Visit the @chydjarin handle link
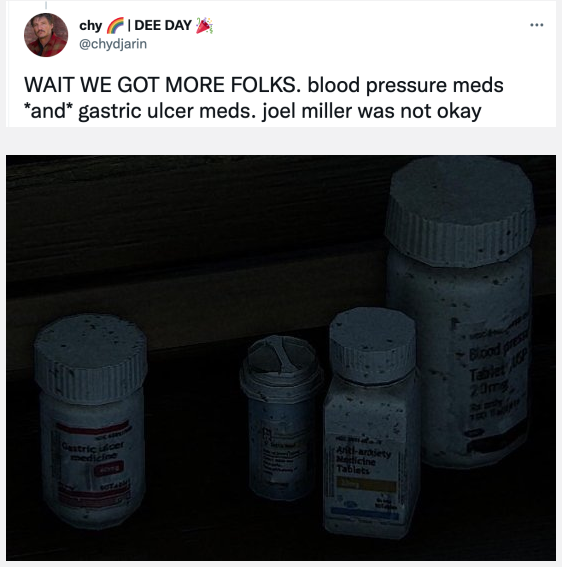 [113, 44]
